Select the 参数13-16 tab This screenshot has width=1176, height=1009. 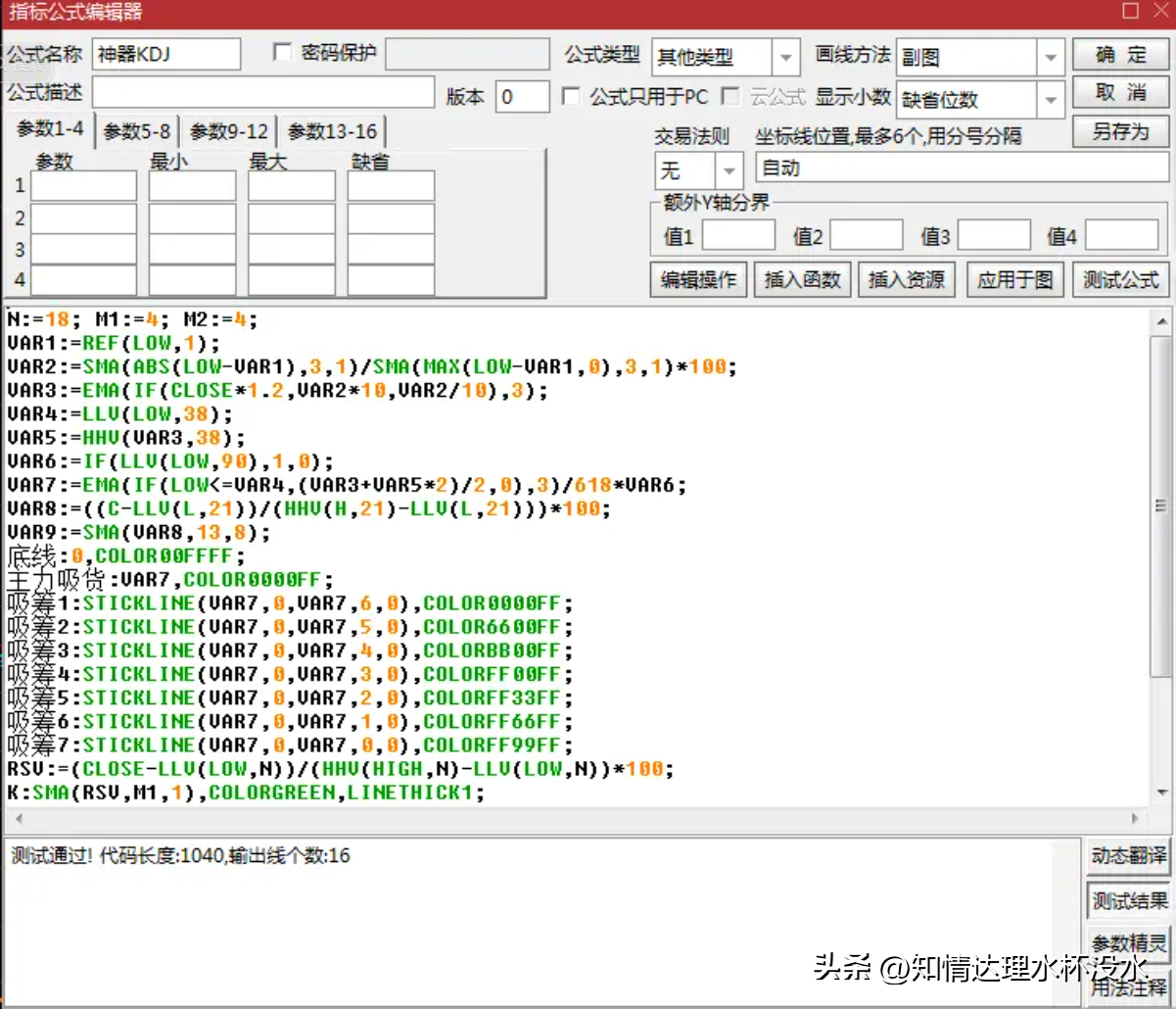point(332,131)
